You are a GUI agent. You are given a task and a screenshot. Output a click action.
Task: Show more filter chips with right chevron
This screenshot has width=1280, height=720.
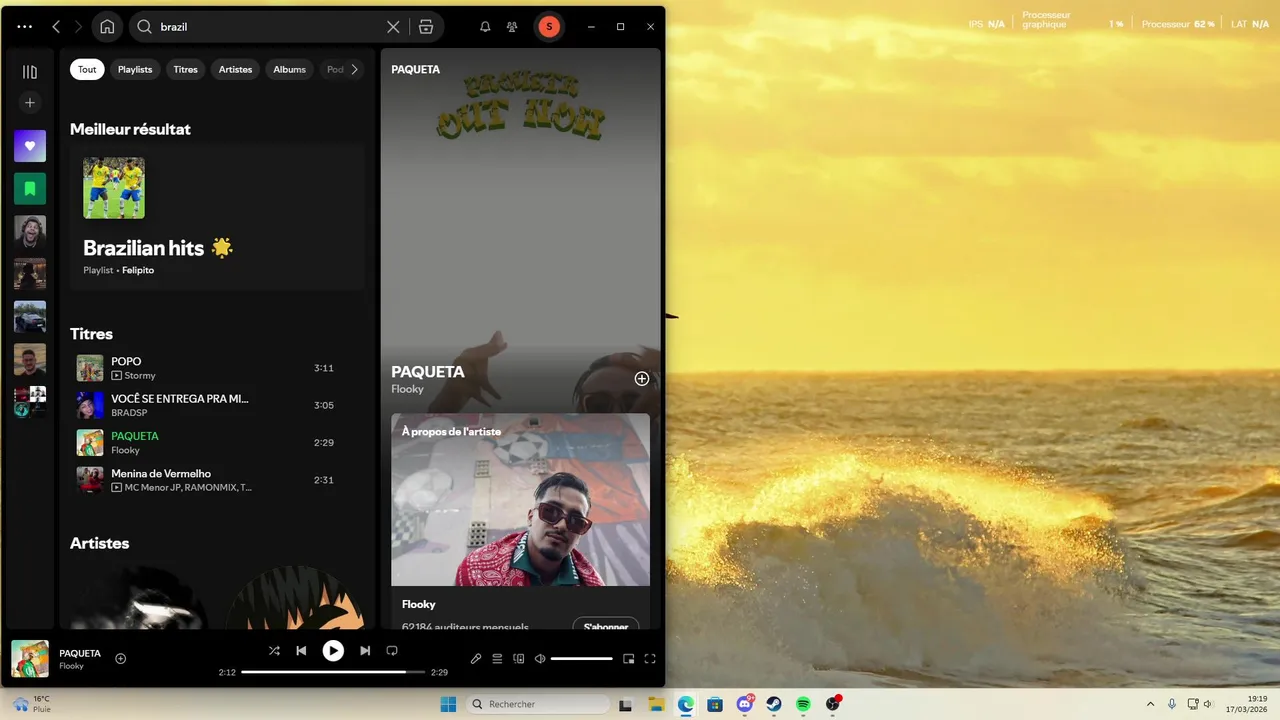(x=354, y=70)
